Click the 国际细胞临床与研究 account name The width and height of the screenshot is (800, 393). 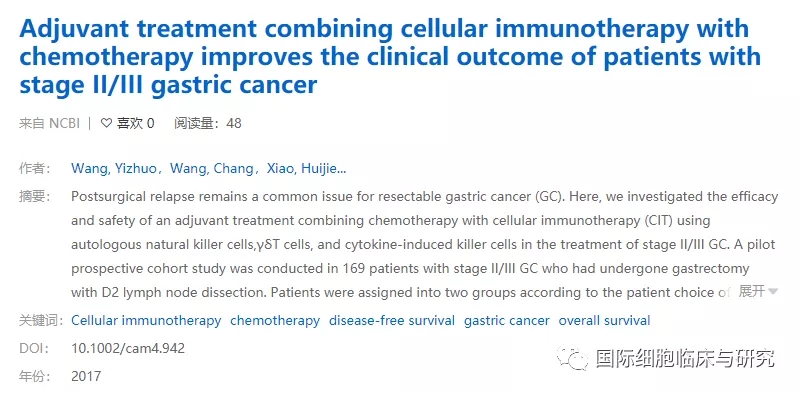[685, 358]
